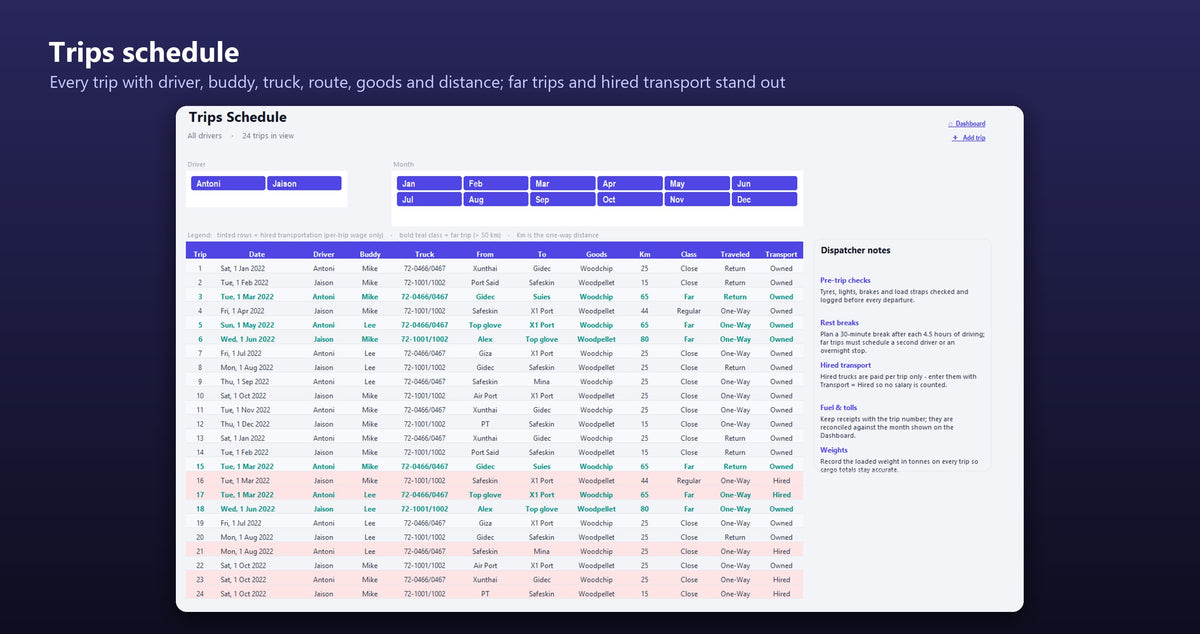Select 'PT' origin cell in trip 24 row
This screenshot has height=634, width=1200.
[485, 594]
